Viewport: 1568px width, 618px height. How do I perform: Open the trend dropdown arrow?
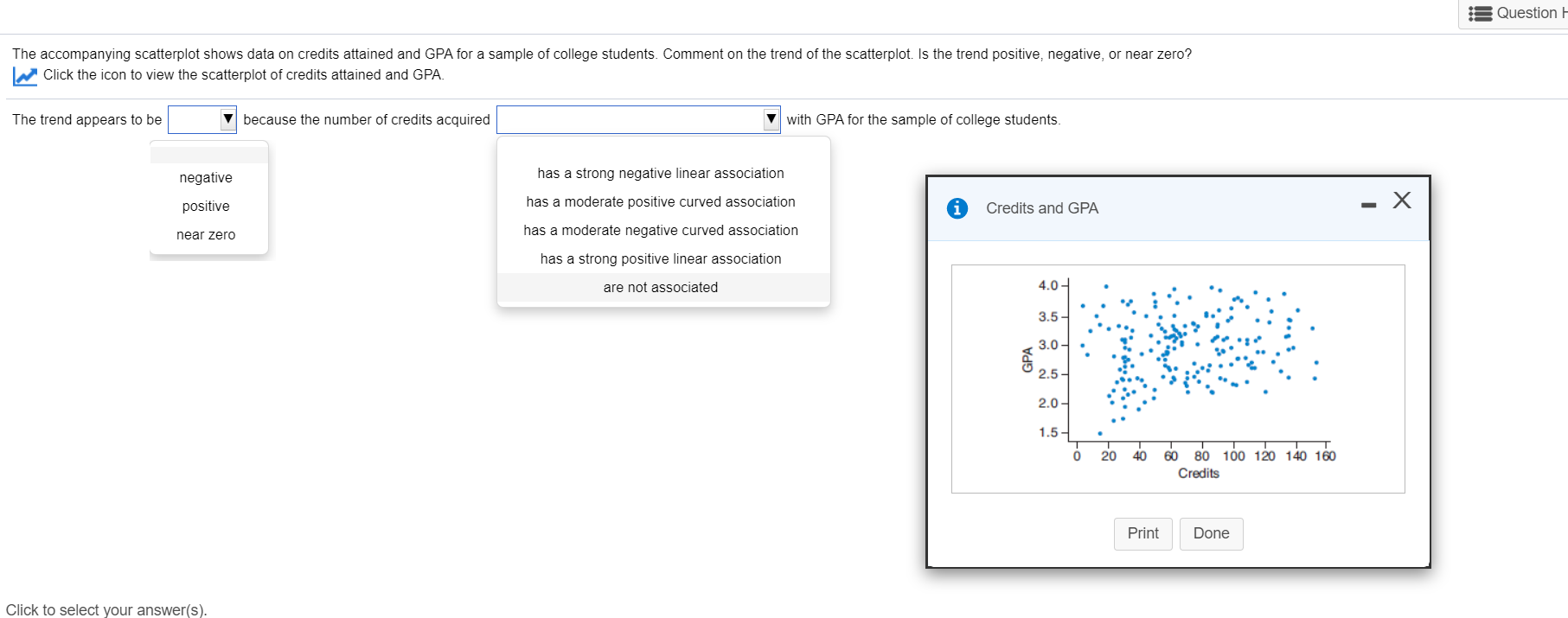(227, 118)
